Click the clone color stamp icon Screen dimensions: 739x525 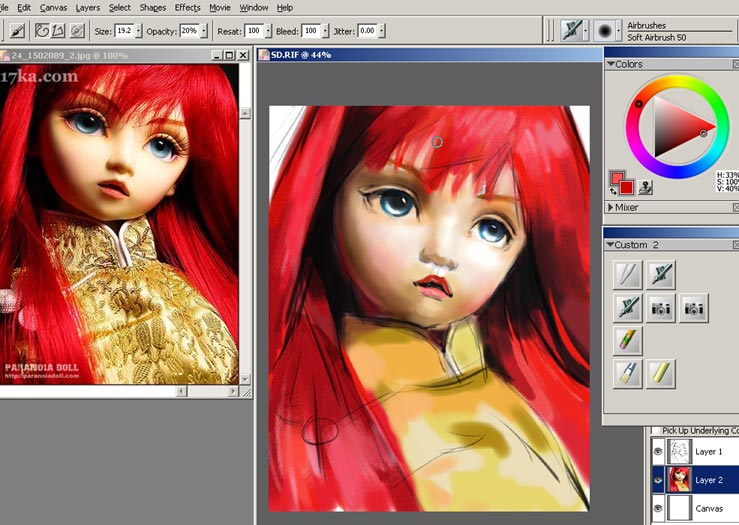click(x=646, y=187)
